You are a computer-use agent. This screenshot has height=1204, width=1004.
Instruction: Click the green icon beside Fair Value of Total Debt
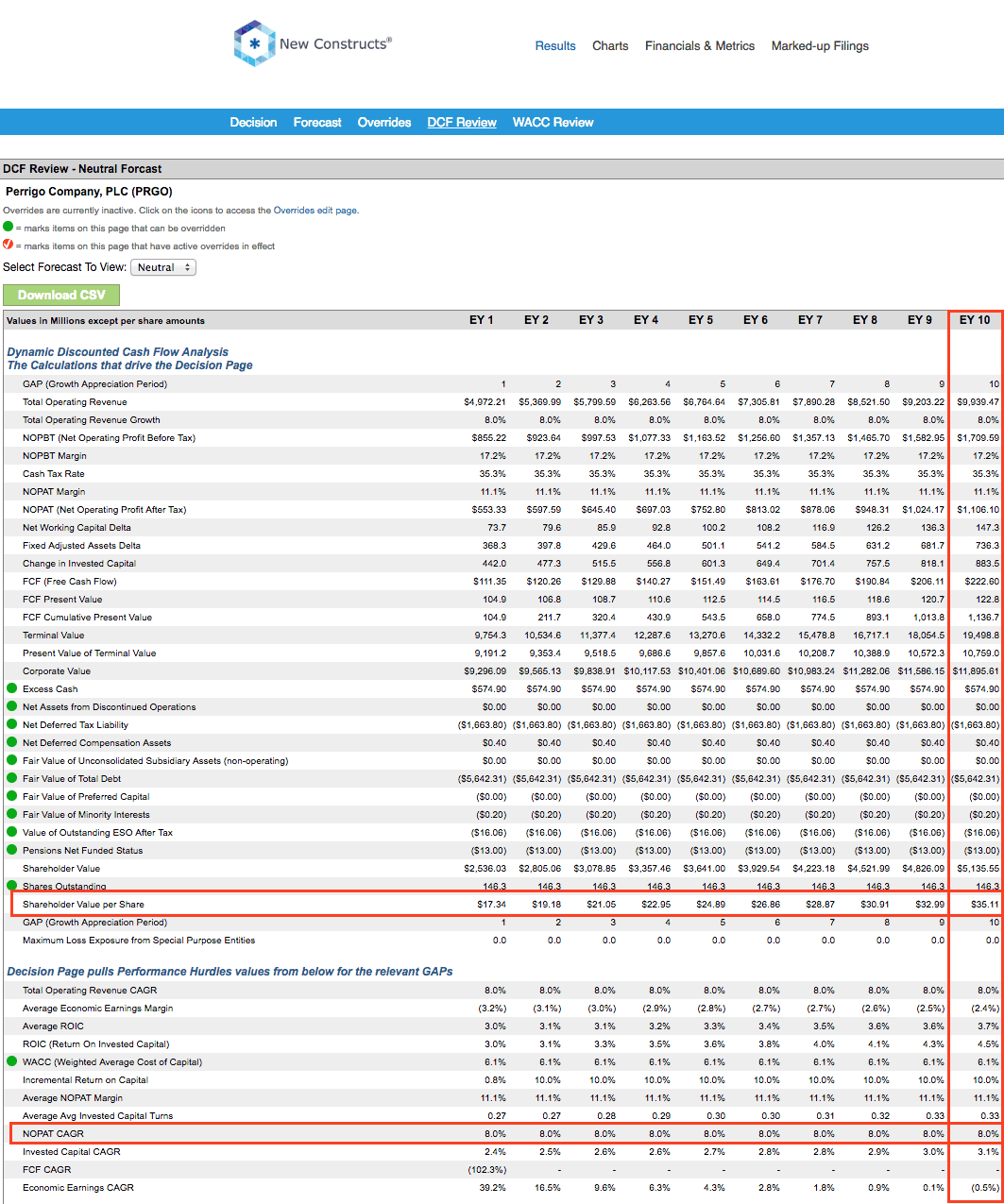pos(11,778)
